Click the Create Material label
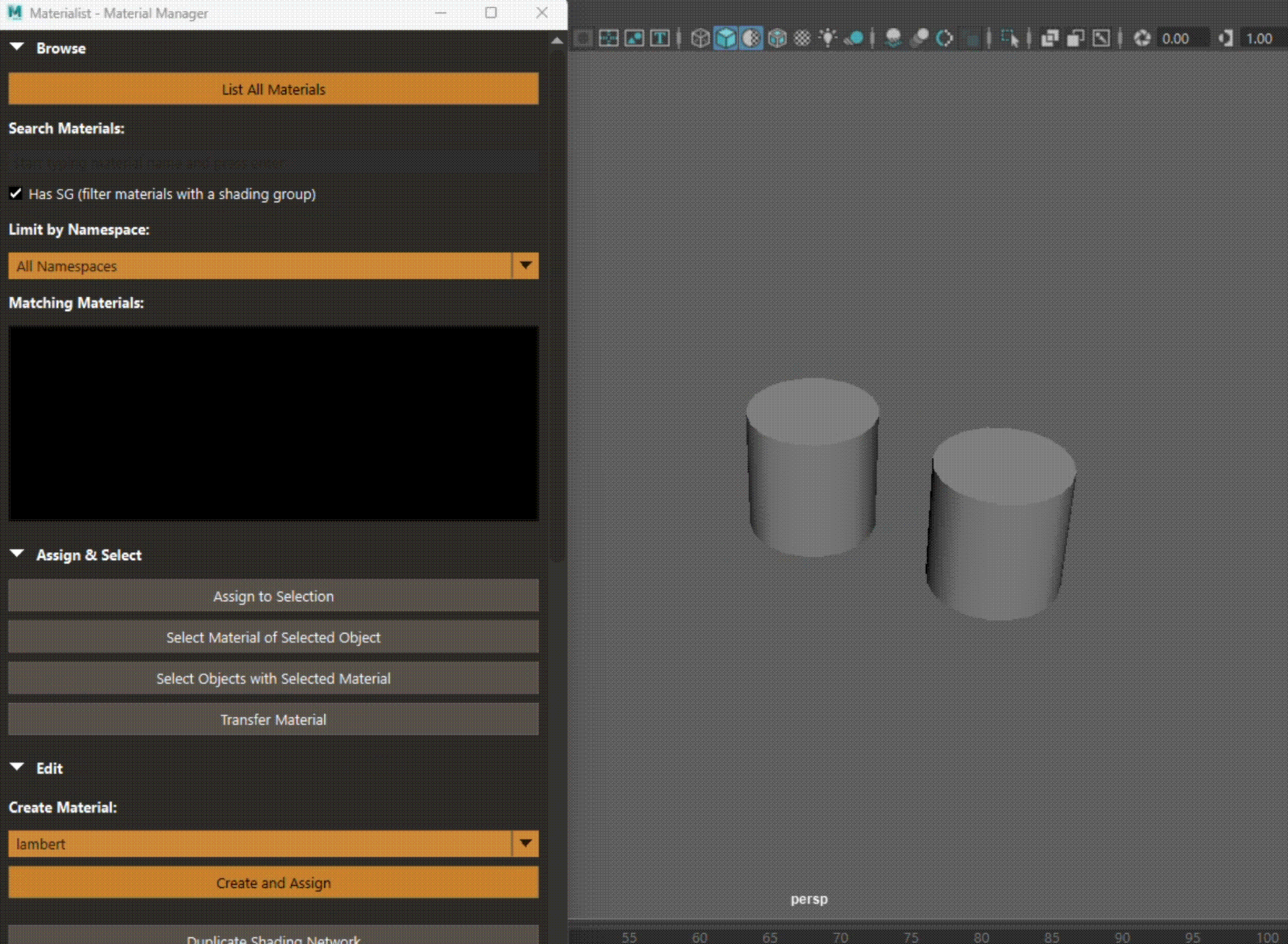Viewport: 1288px width, 944px height. click(x=62, y=807)
